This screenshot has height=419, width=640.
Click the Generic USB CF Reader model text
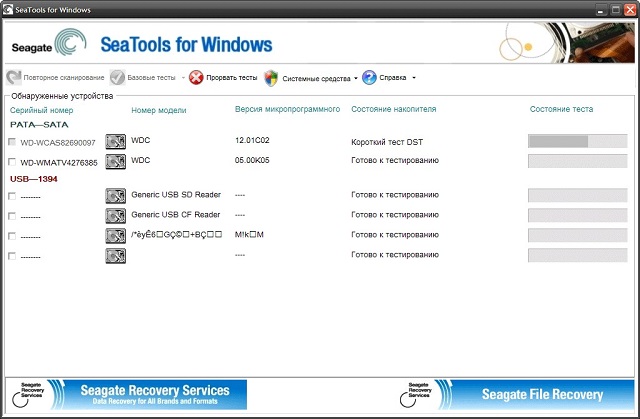tap(176, 215)
